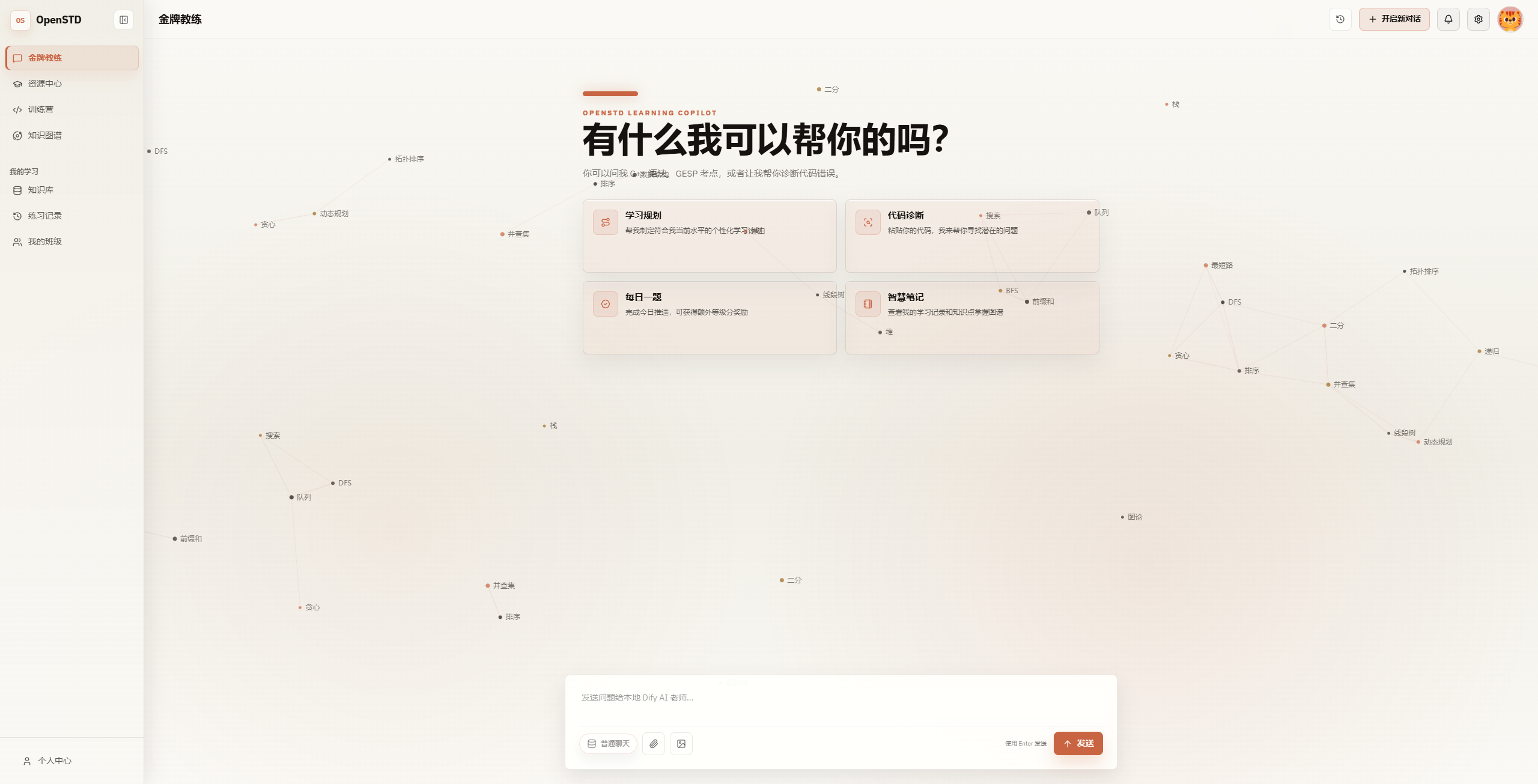Click the database icon beside 知识库
The width and height of the screenshot is (1538, 784).
[x=17, y=190]
